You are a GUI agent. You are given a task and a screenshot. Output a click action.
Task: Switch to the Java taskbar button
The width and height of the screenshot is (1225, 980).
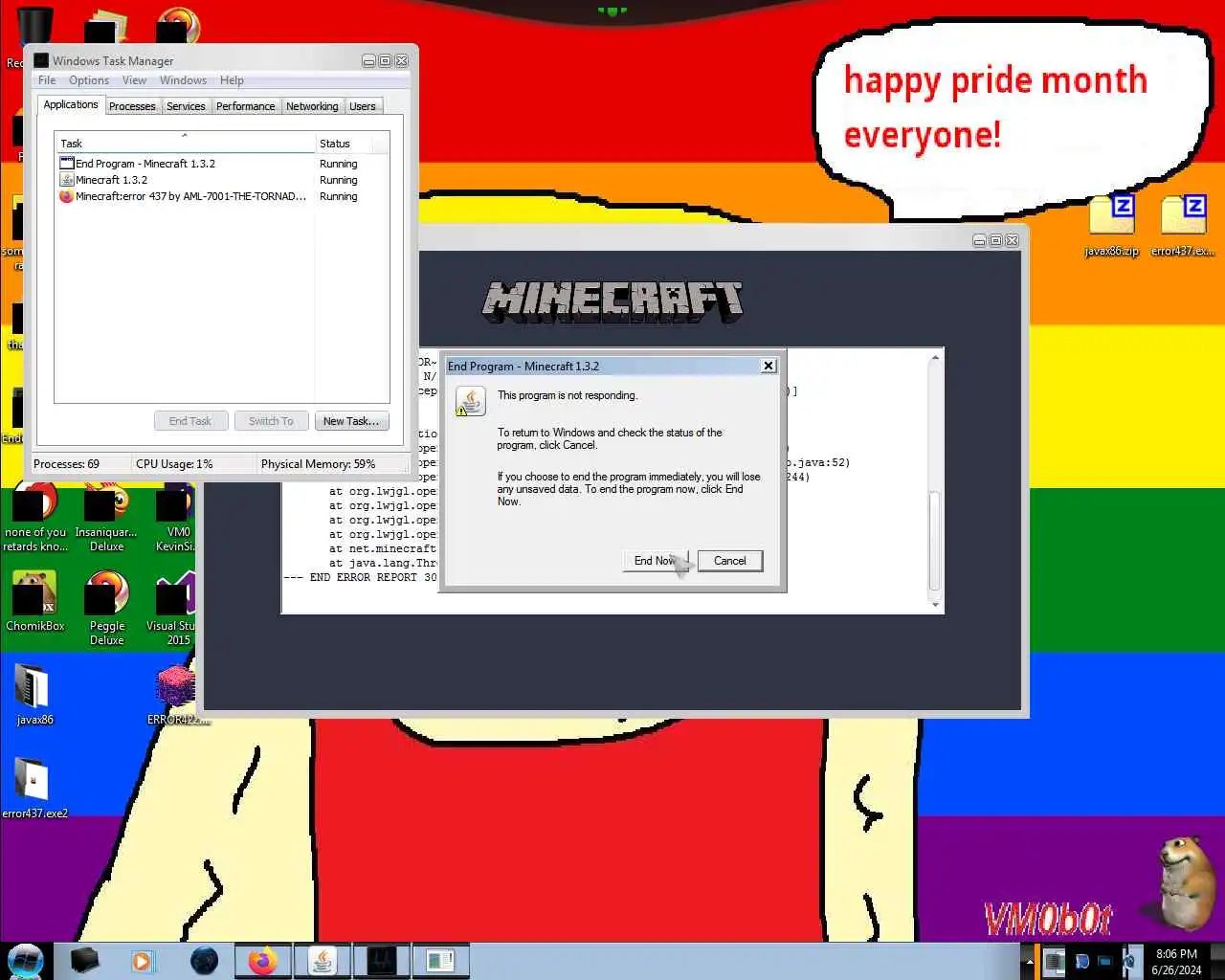click(323, 961)
